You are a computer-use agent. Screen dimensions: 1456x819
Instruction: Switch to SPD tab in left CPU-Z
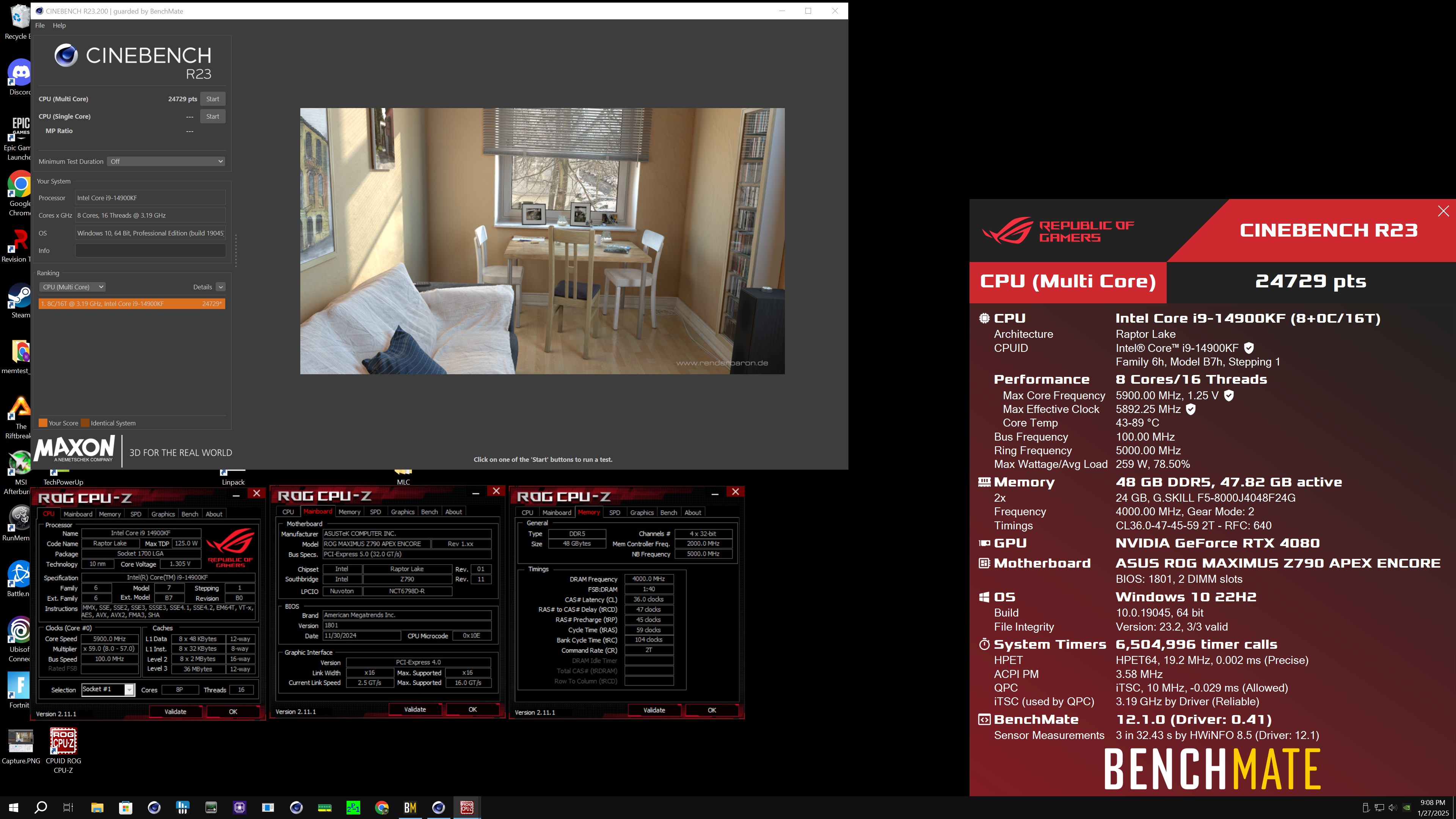136,514
